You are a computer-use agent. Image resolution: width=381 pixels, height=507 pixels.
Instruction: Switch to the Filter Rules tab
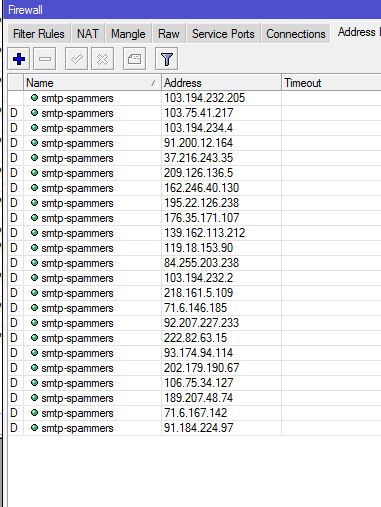[39, 34]
